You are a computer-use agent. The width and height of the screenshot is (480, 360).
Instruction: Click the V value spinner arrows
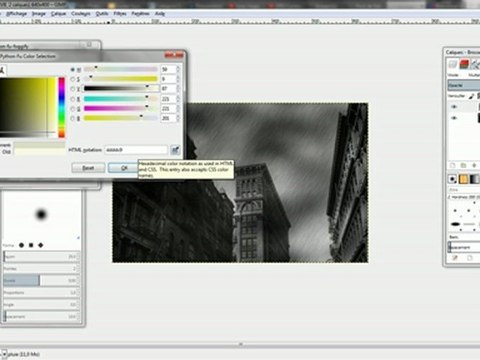[178, 89]
